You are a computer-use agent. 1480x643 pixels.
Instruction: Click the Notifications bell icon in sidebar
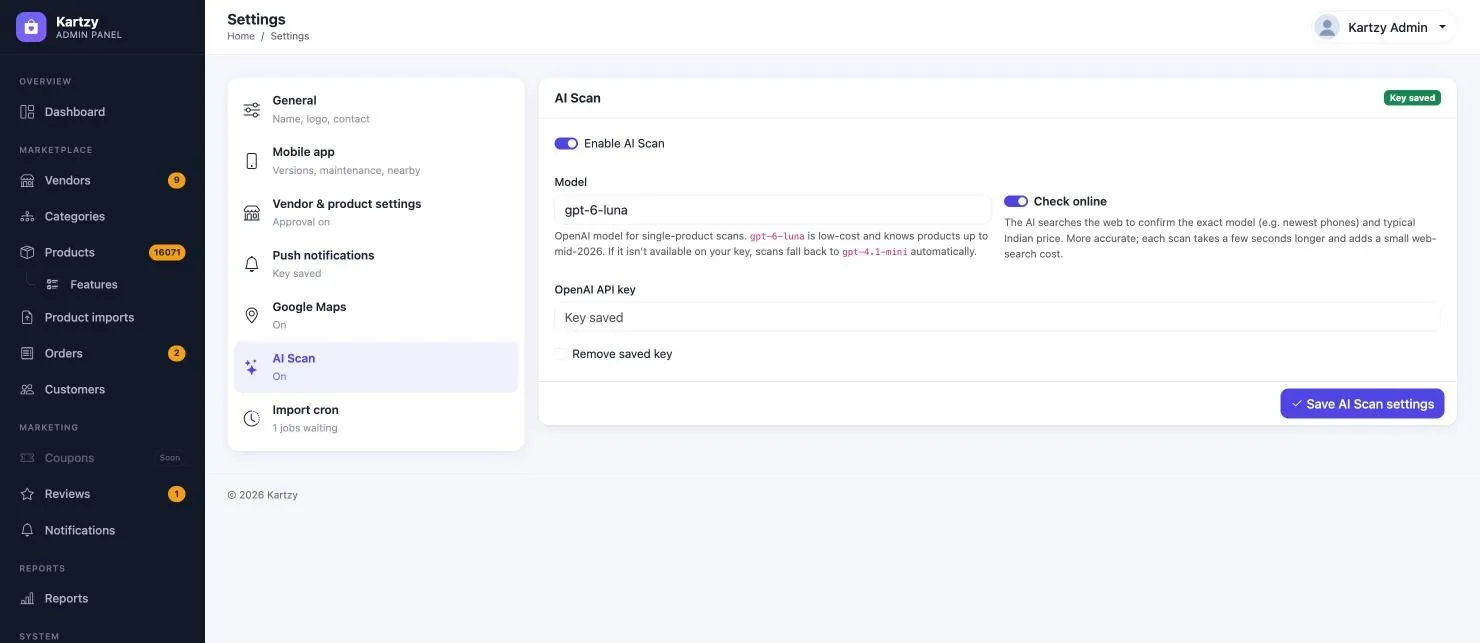tap(27, 530)
